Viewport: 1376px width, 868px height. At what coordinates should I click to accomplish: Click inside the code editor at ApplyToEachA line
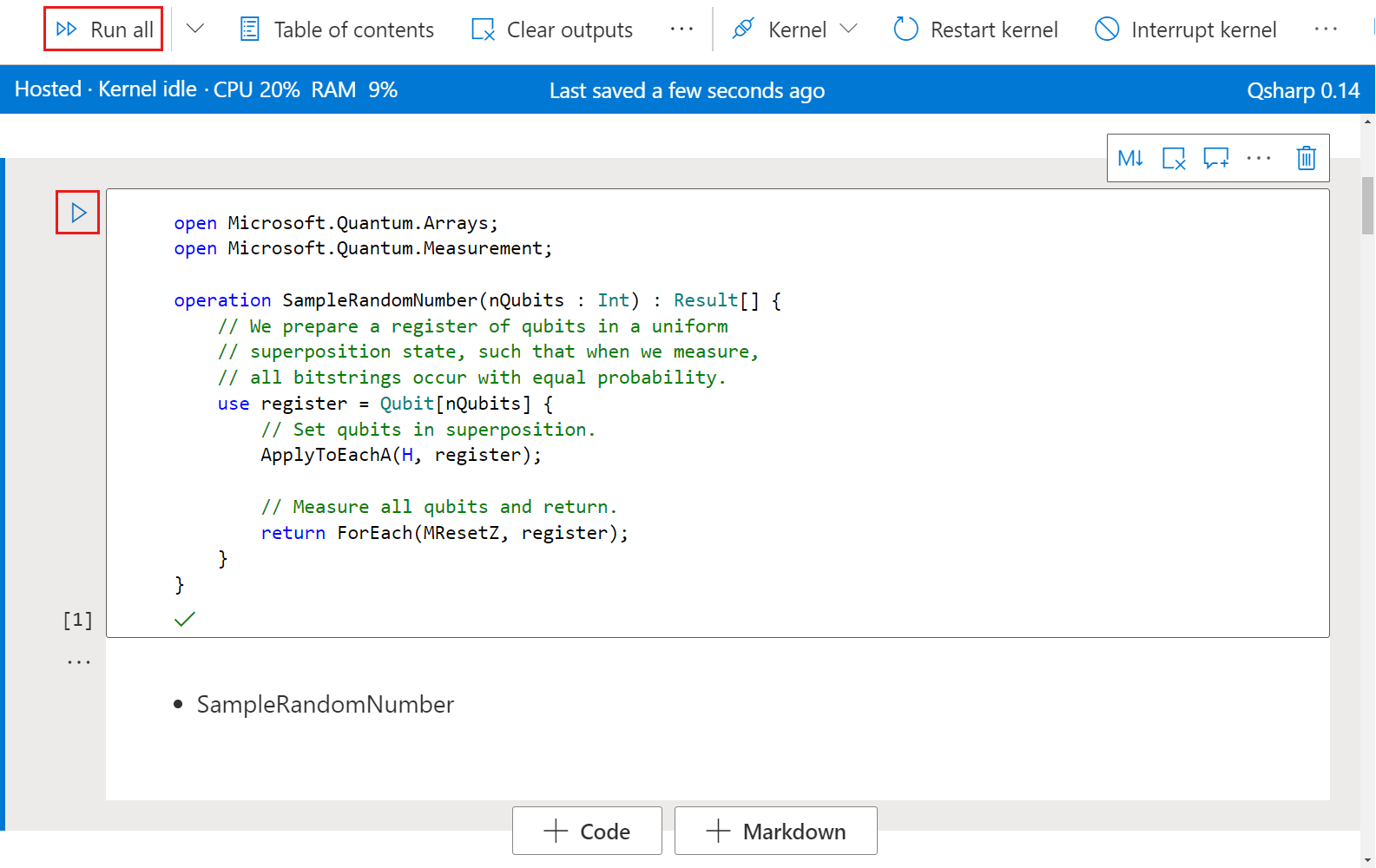click(x=401, y=455)
